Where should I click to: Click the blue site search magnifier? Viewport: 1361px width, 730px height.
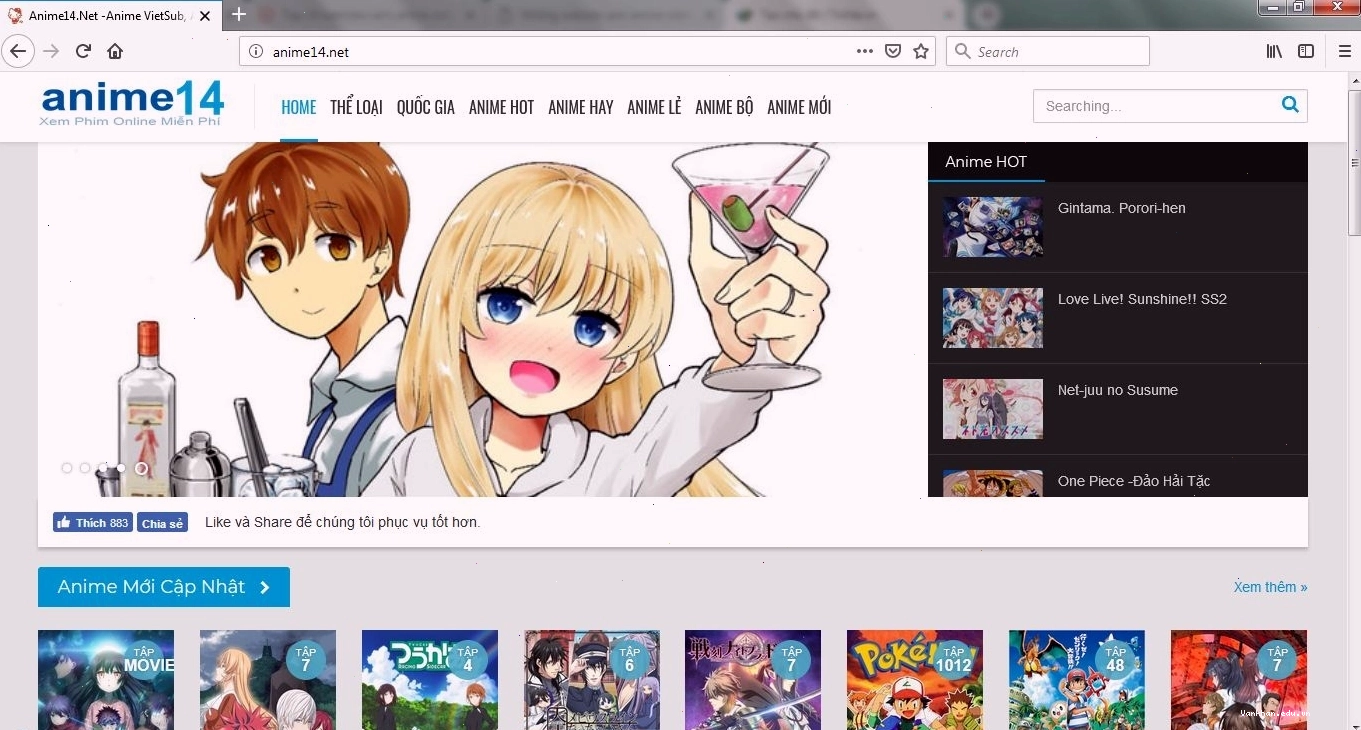tap(1290, 105)
